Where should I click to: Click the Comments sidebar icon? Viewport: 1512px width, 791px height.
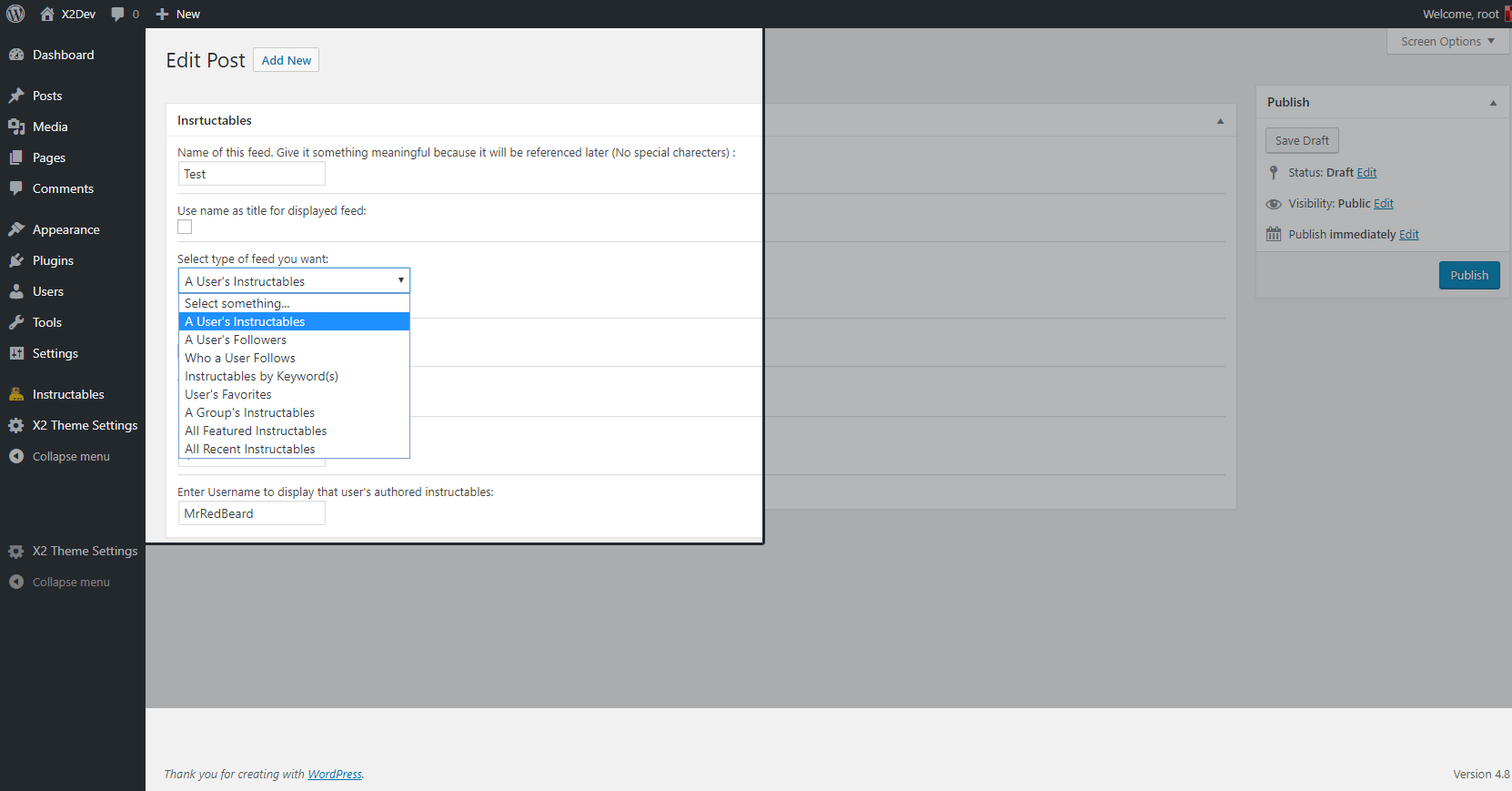click(x=16, y=188)
